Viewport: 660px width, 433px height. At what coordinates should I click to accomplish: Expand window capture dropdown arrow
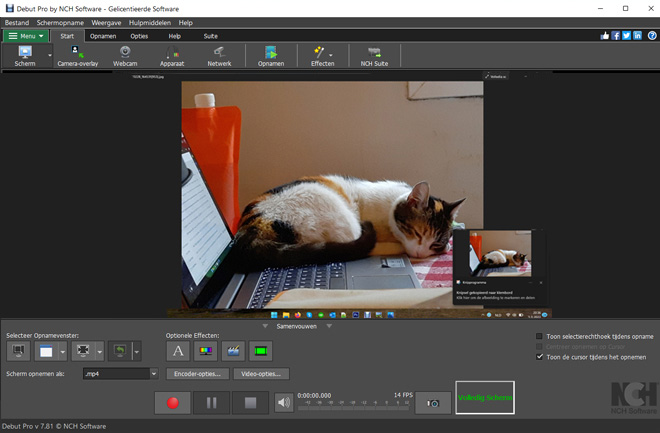[x=62, y=351]
